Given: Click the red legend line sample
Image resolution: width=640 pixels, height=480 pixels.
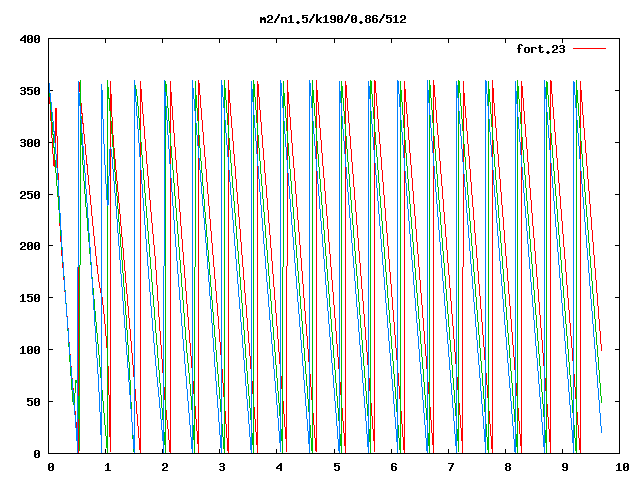Looking at the screenshot, I should coord(589,49).
